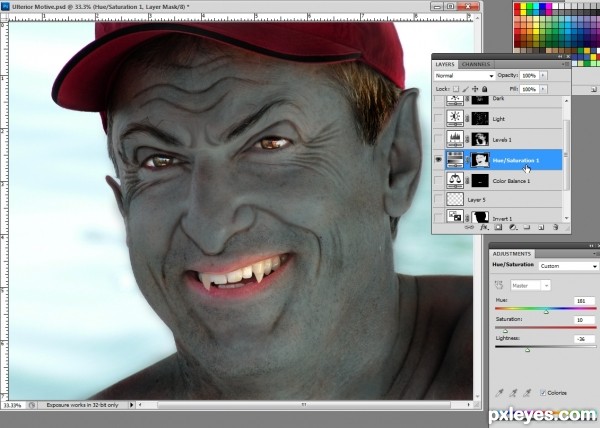The width and height of the screenshot is (600, 428).
Task: Show the Light layer
Action: [x=439, y=119]
